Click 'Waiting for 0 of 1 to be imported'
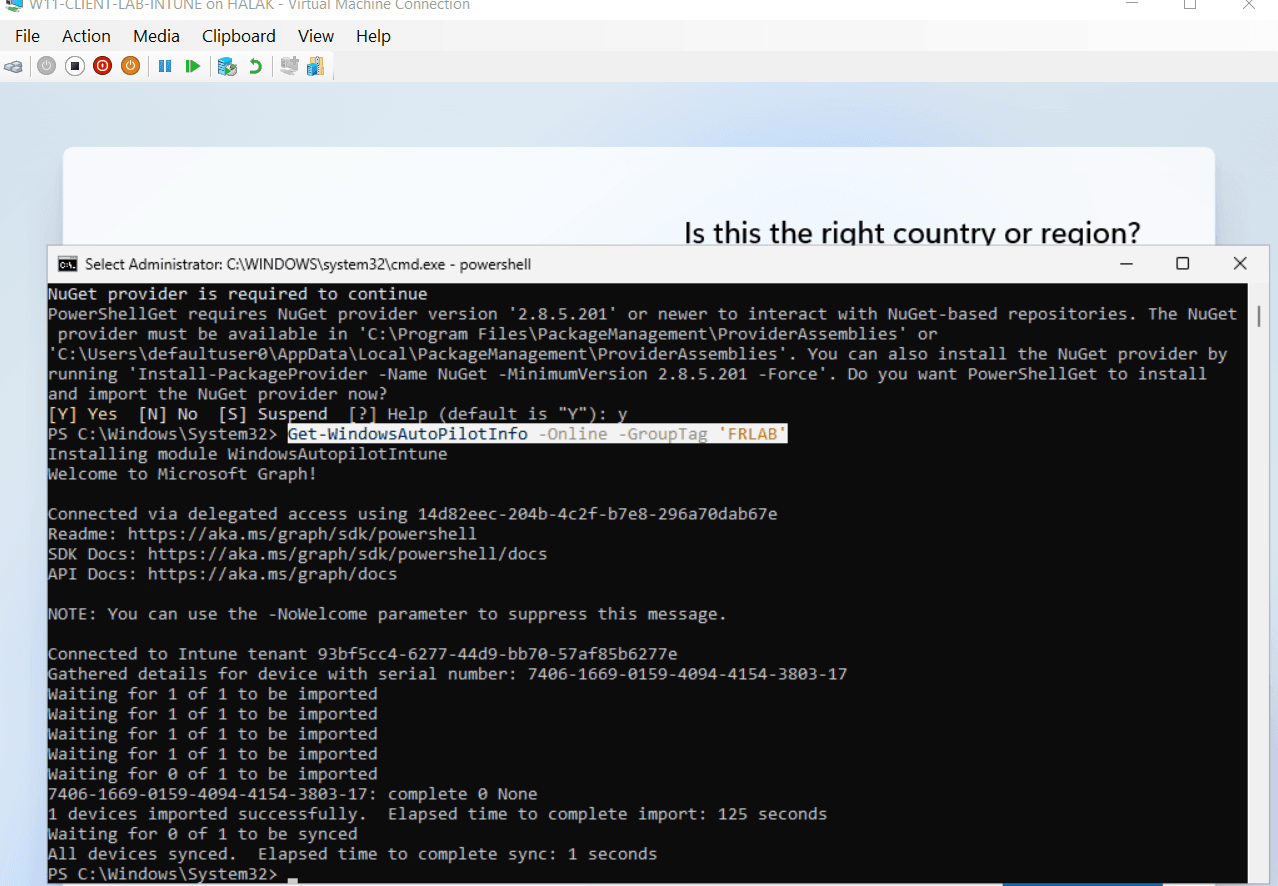The image size is (1278, 886). pos(212,774)
